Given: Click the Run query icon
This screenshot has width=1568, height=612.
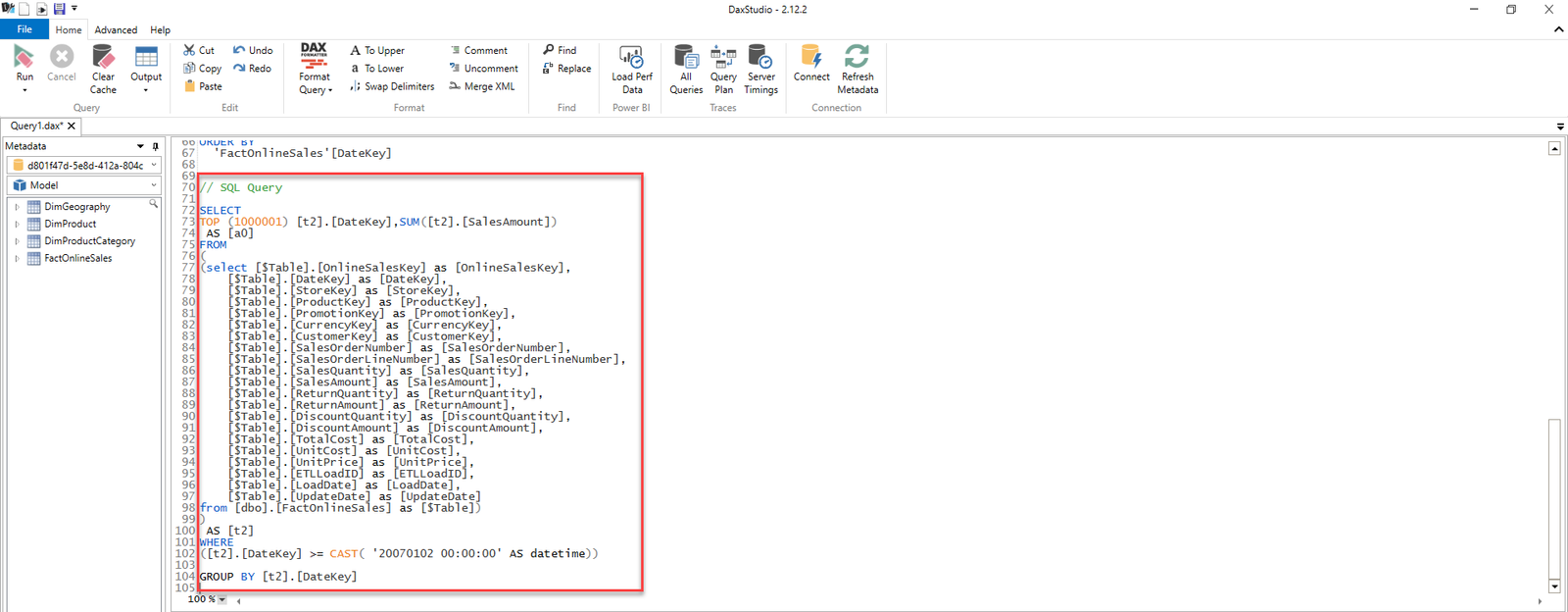Looking at the screenshot, I should tap(24, 58).
